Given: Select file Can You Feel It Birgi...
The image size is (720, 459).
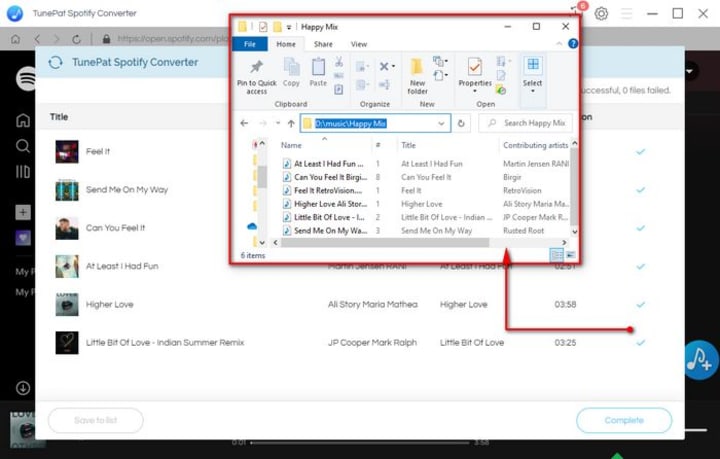Looking at the screenshot, I should point(330,177).
